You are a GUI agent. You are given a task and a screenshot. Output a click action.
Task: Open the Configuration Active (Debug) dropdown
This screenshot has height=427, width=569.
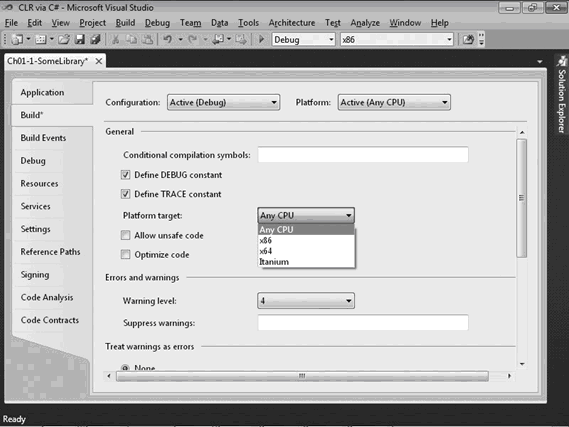(223, 103)
